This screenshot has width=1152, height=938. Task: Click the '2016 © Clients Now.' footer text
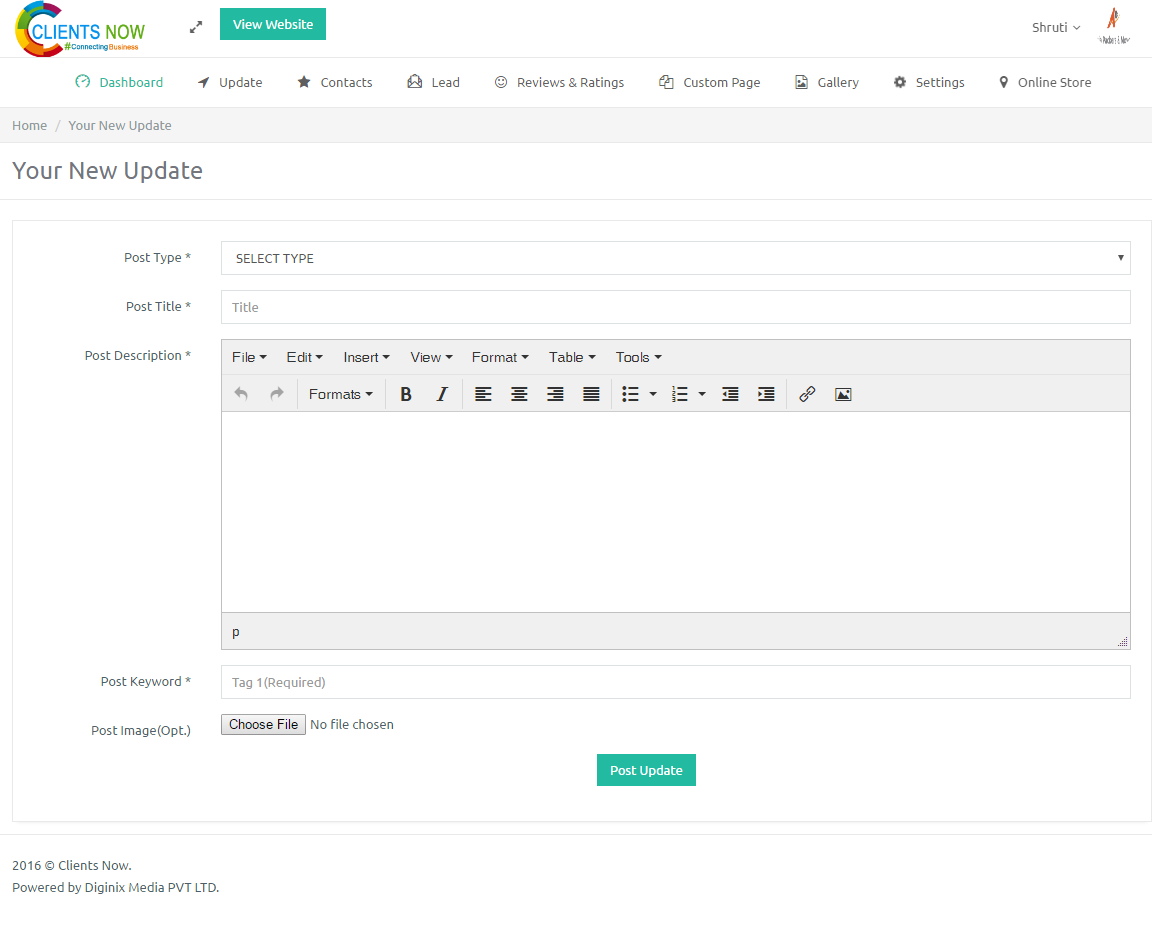pos(72,865)
